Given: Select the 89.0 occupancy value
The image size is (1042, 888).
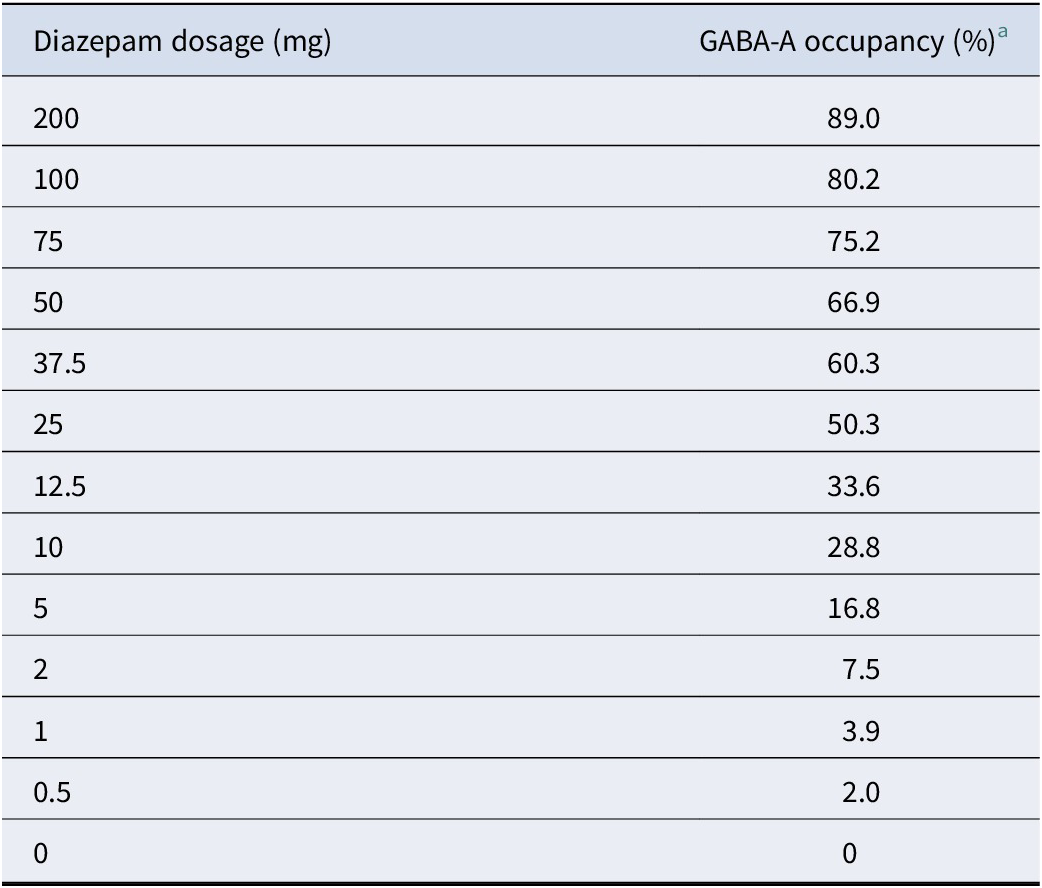Looking at the screenshot, I should (x=853, y=118).
